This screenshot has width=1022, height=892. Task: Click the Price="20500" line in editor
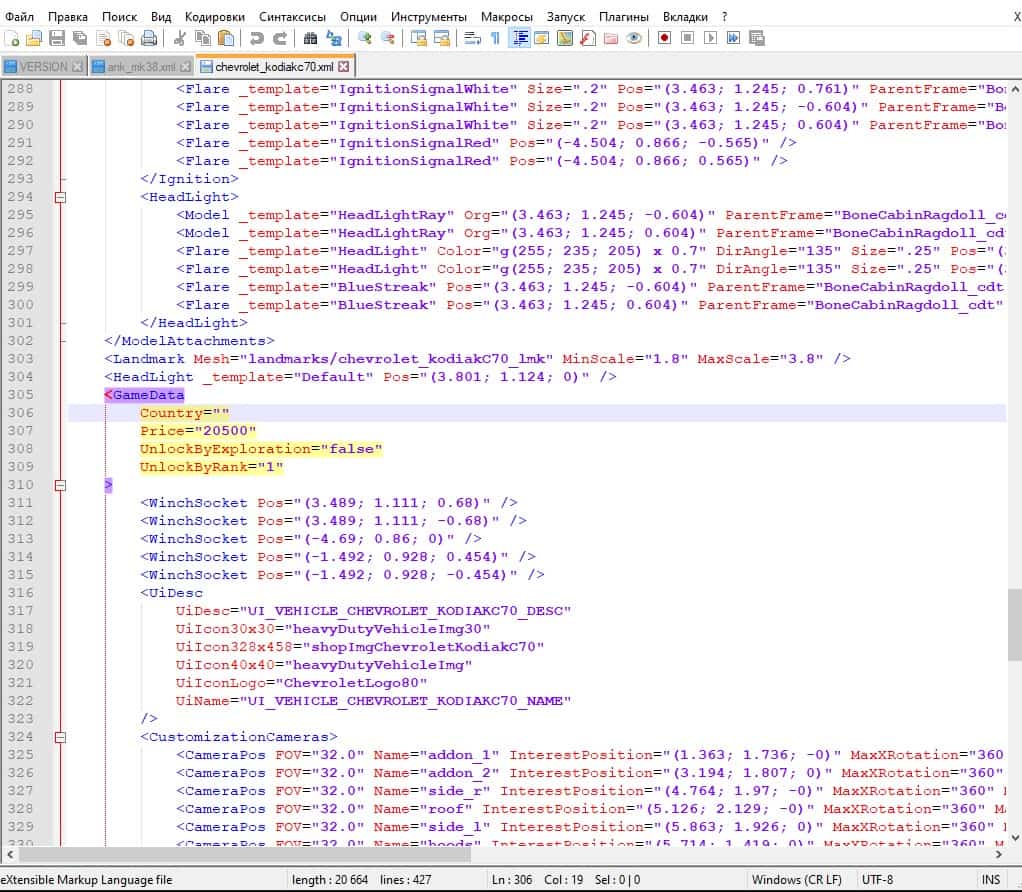198,431
